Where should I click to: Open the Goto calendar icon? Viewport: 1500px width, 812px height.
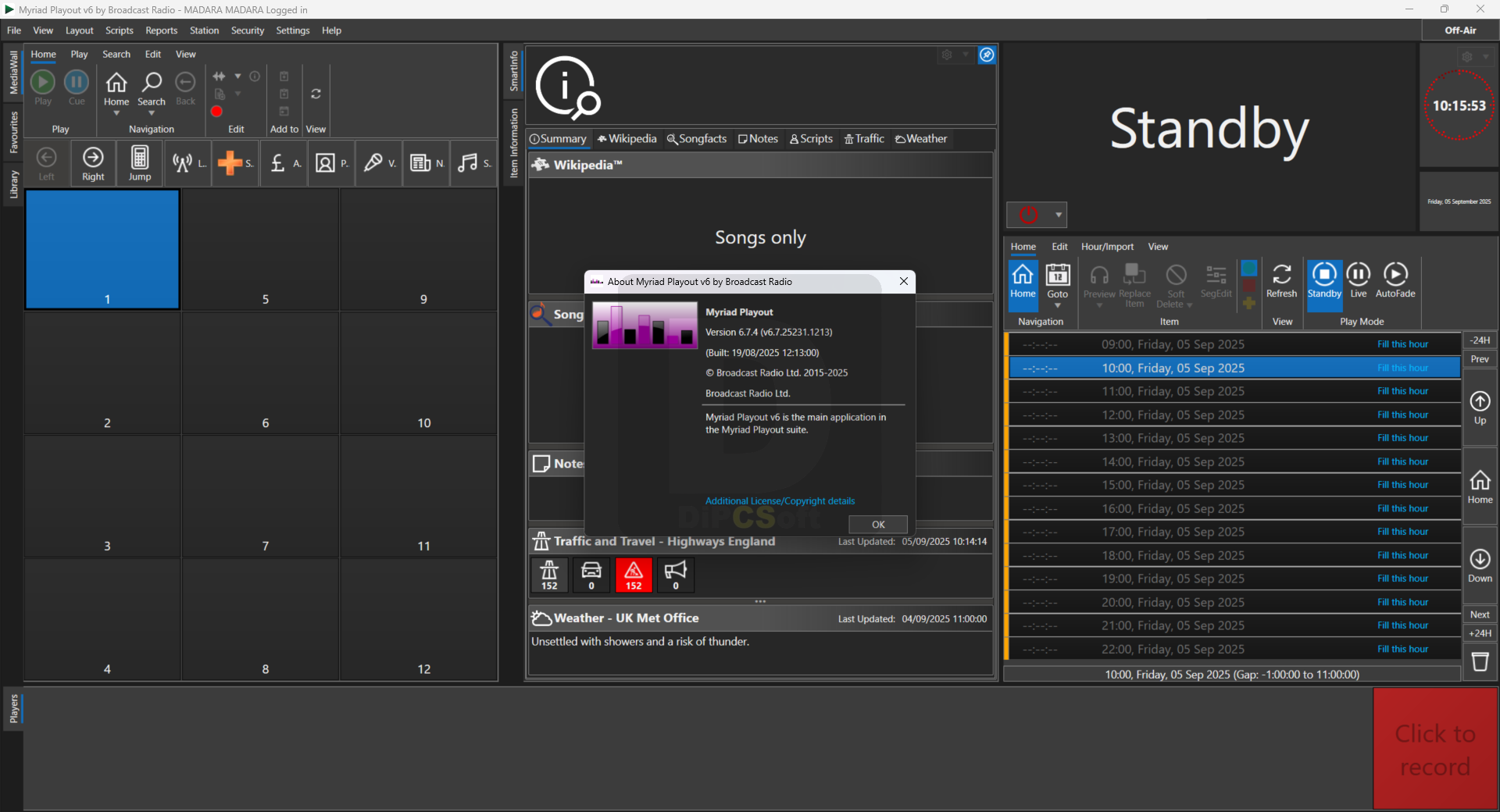[1057, 281]
